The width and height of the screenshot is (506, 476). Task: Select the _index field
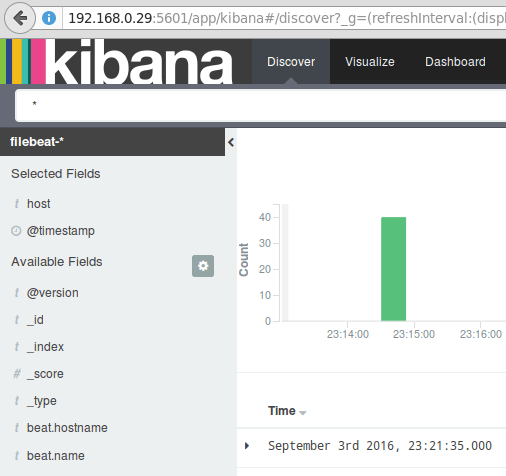tap(45, 347)
